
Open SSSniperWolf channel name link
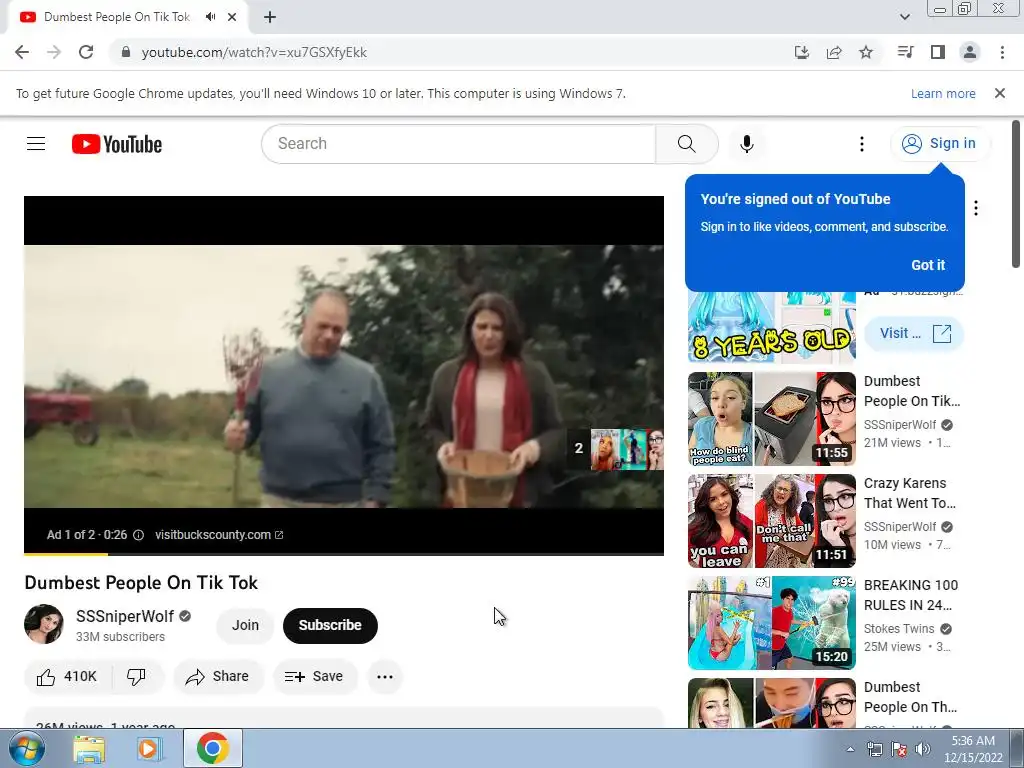click(x=125, y=616)
